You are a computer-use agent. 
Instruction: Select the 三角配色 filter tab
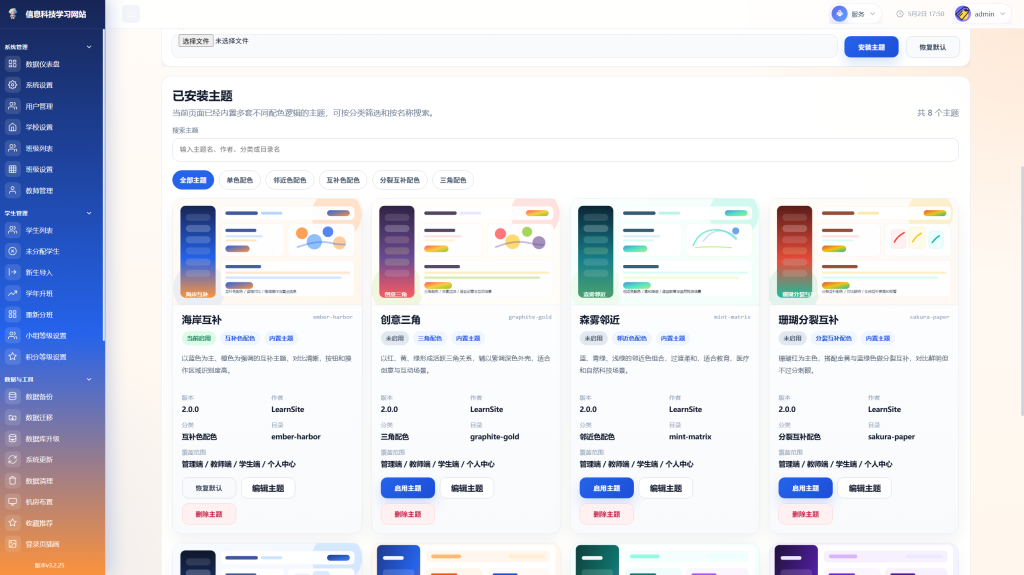[x=453, y=180]
